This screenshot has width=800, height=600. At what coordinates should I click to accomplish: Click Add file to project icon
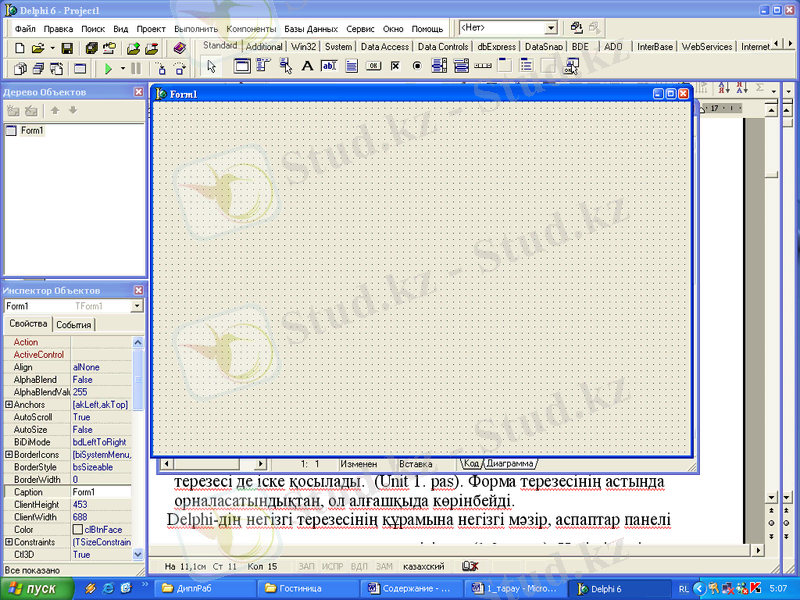click(x=133, y=48)
